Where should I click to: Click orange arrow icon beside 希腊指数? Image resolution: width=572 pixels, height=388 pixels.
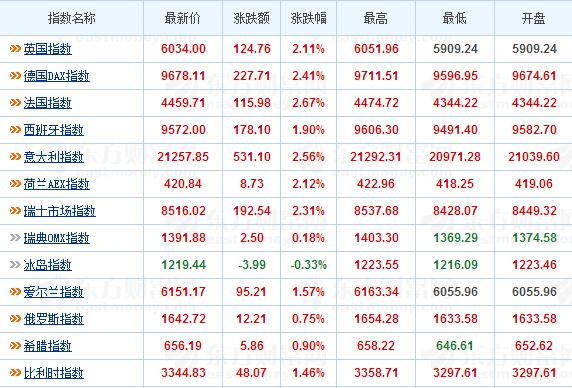[15, 346]
